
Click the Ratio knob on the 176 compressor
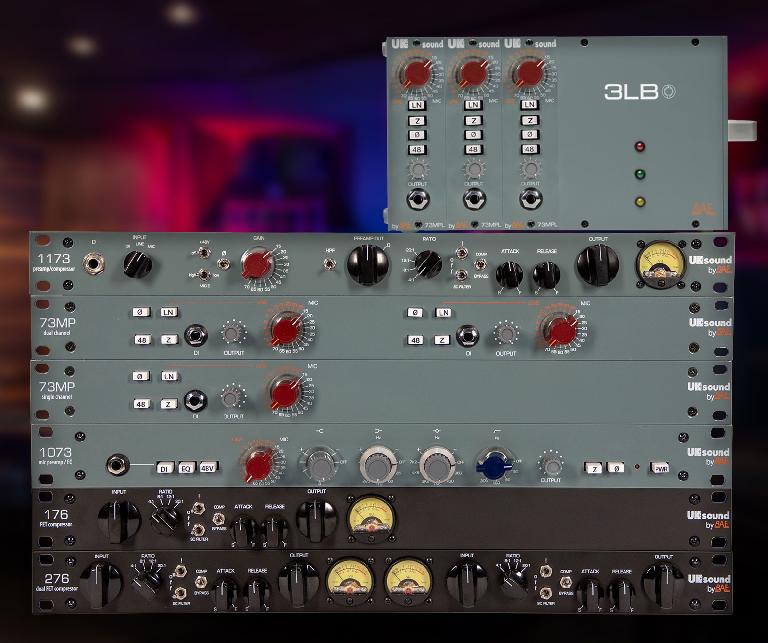pyautogui.click(x=166, y=520)
